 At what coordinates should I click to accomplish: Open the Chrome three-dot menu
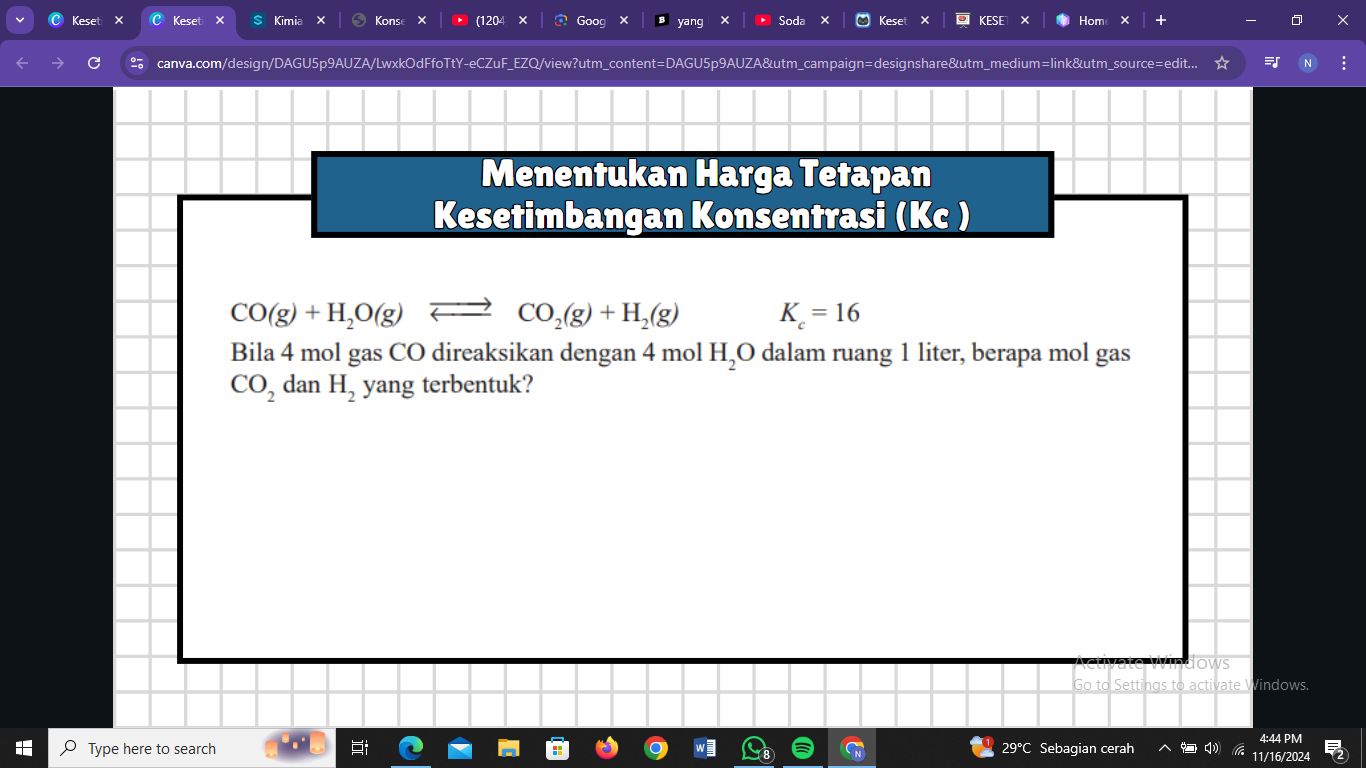pyautogui.click(x=1342, y=63)
